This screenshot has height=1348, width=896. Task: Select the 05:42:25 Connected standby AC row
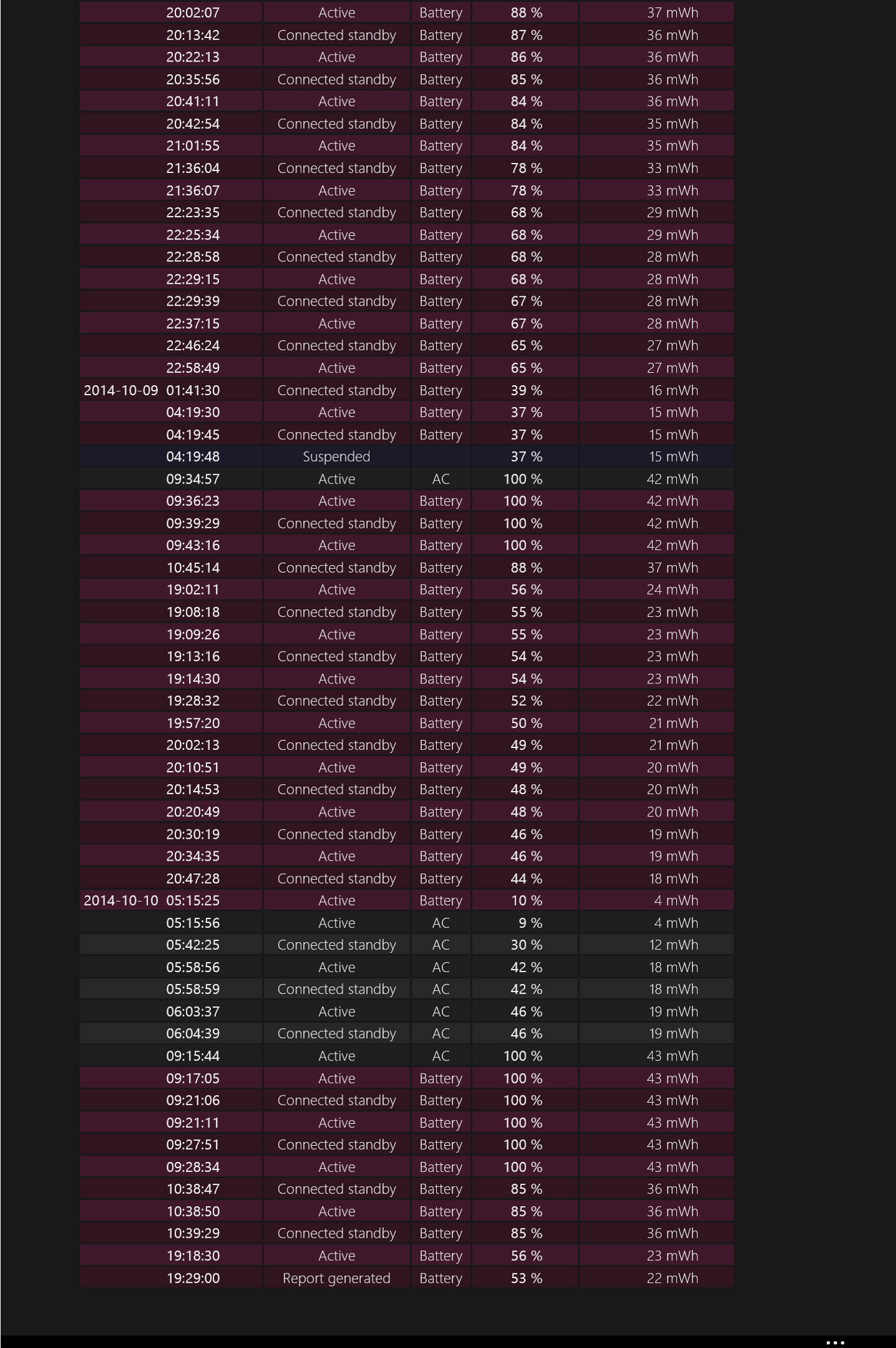click(x=406, y=945)
